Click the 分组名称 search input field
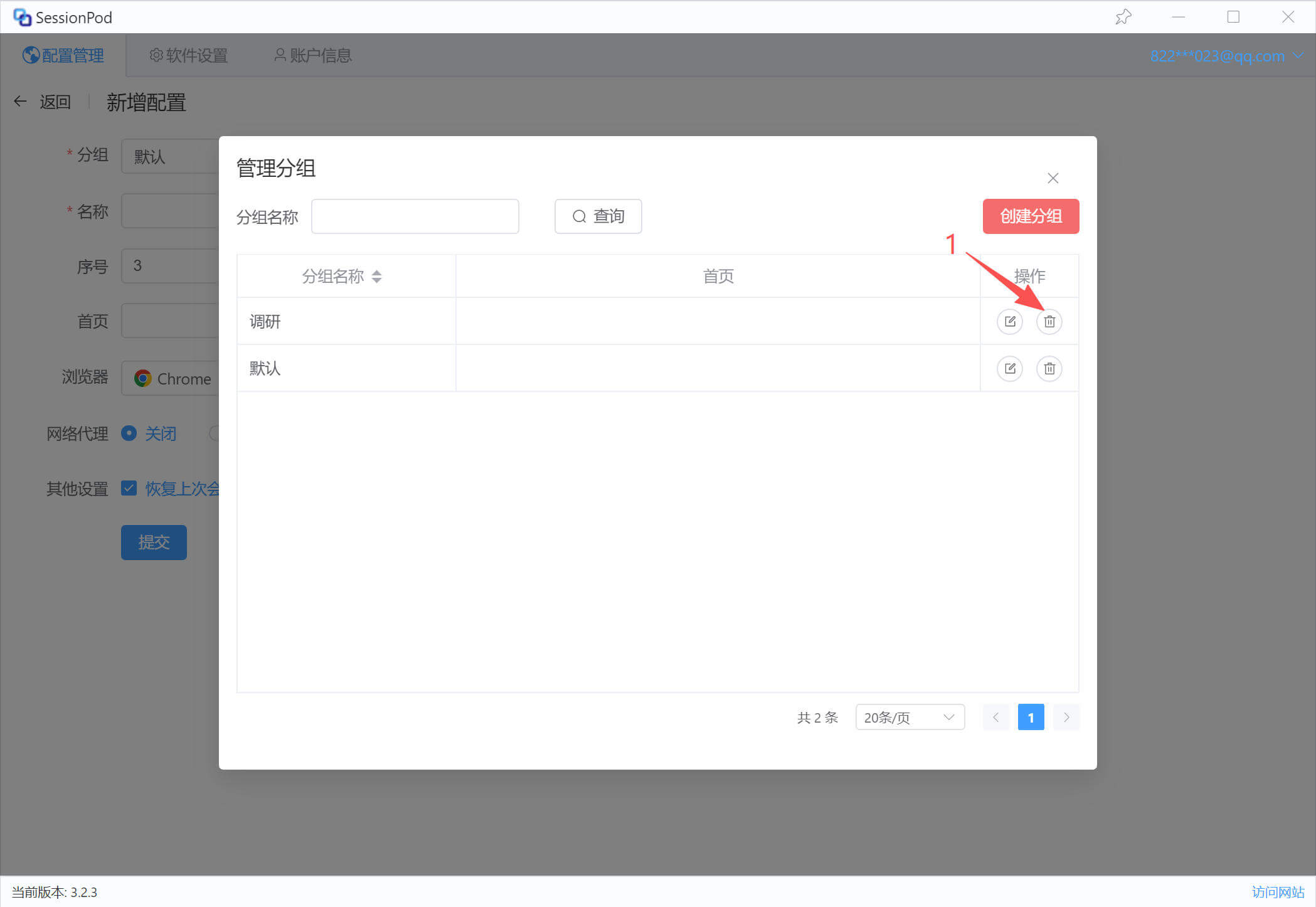The image size is (1316, 907). coord(415,216)
